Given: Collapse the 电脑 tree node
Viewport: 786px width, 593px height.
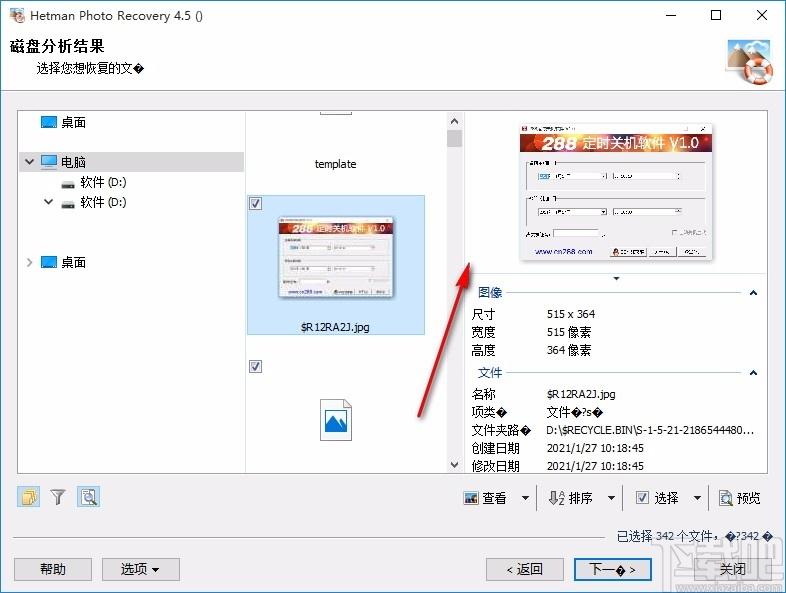Looking at the screenshot, I should click(x=30, y=162).
